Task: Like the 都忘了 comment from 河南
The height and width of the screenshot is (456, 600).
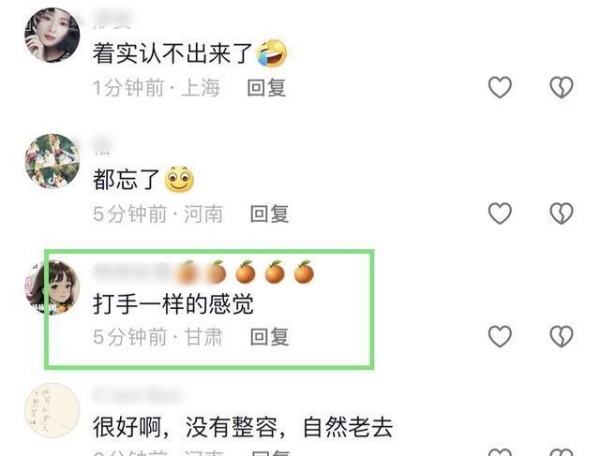Action: pyautogui.click(x=500, y=213)
